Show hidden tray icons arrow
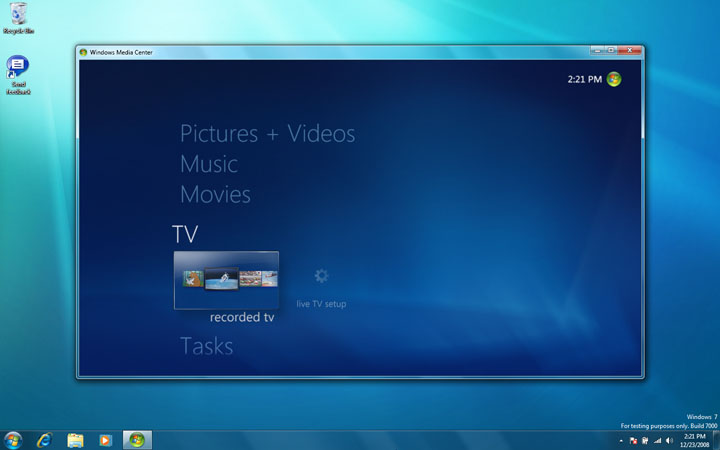 click(x=621, y=441)
